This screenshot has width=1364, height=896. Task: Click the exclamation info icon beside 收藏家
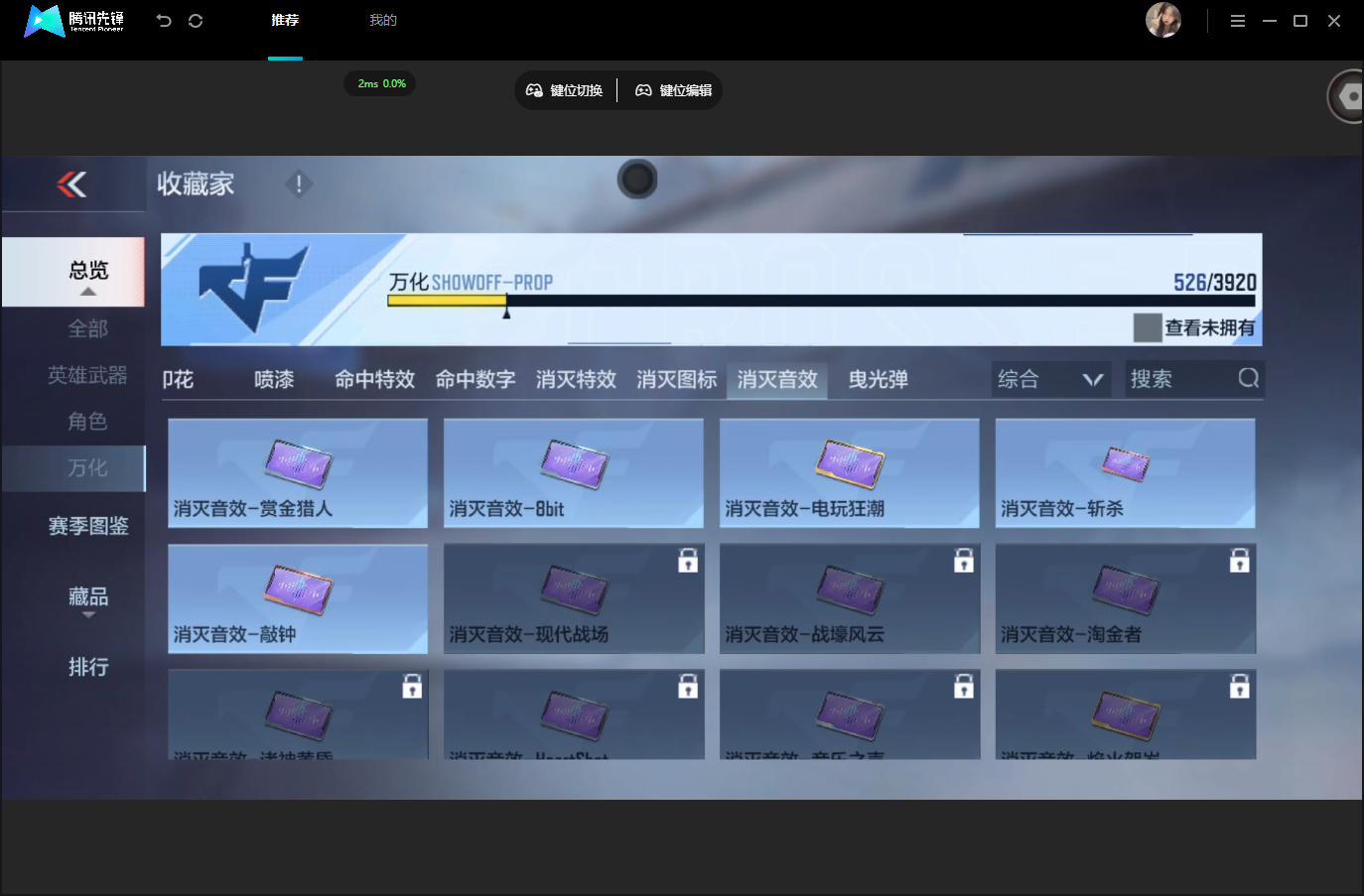299,184
